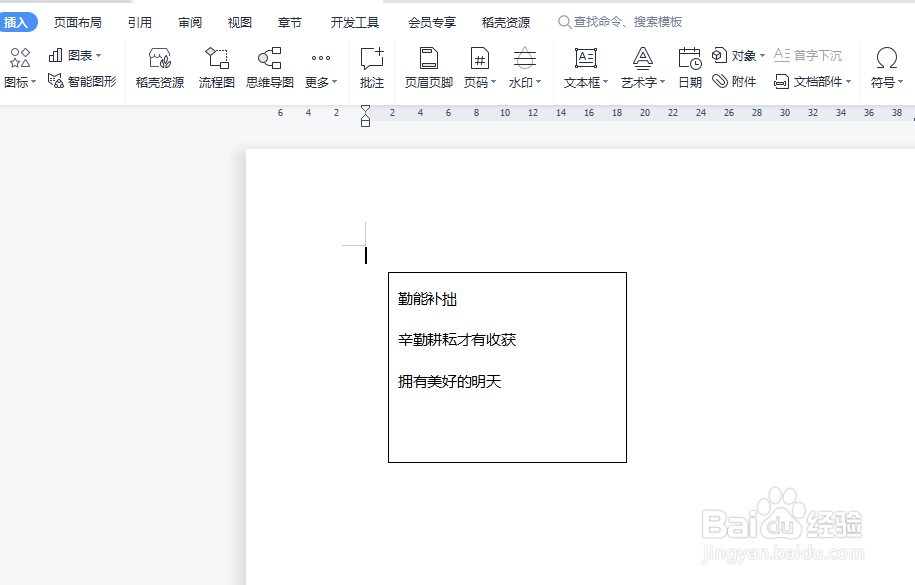Open the 更多 more options
Image resolution: width=915 pixels, height=585 pixels.
320,68
